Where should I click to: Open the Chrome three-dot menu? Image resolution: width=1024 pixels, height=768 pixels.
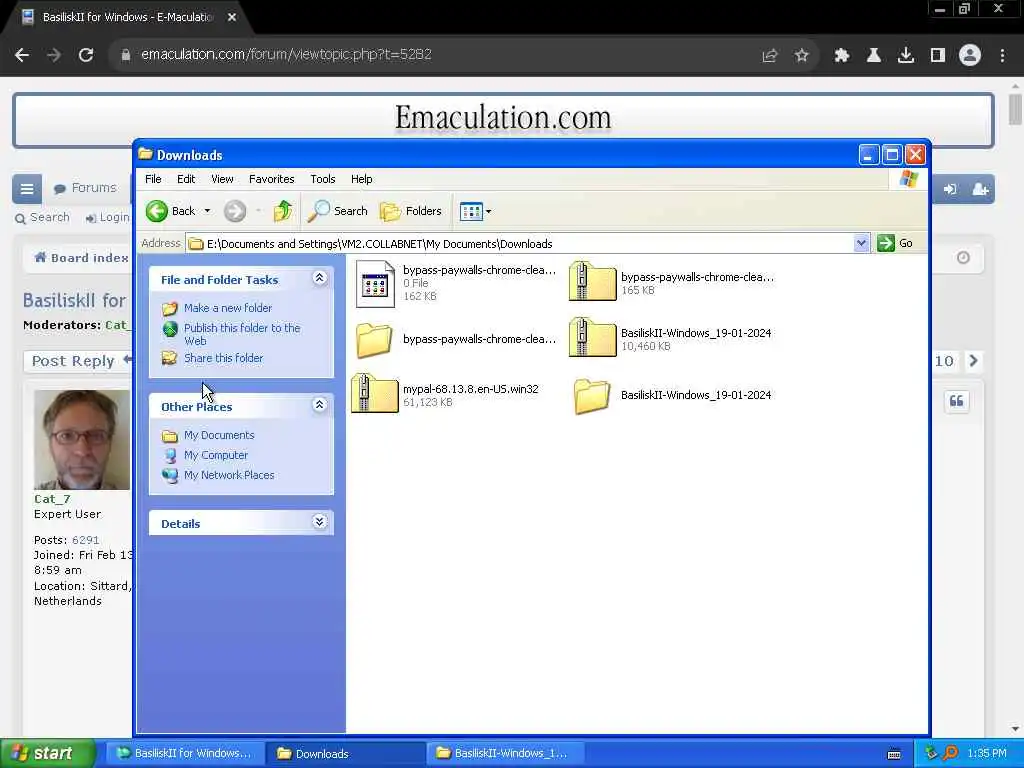1002,56
